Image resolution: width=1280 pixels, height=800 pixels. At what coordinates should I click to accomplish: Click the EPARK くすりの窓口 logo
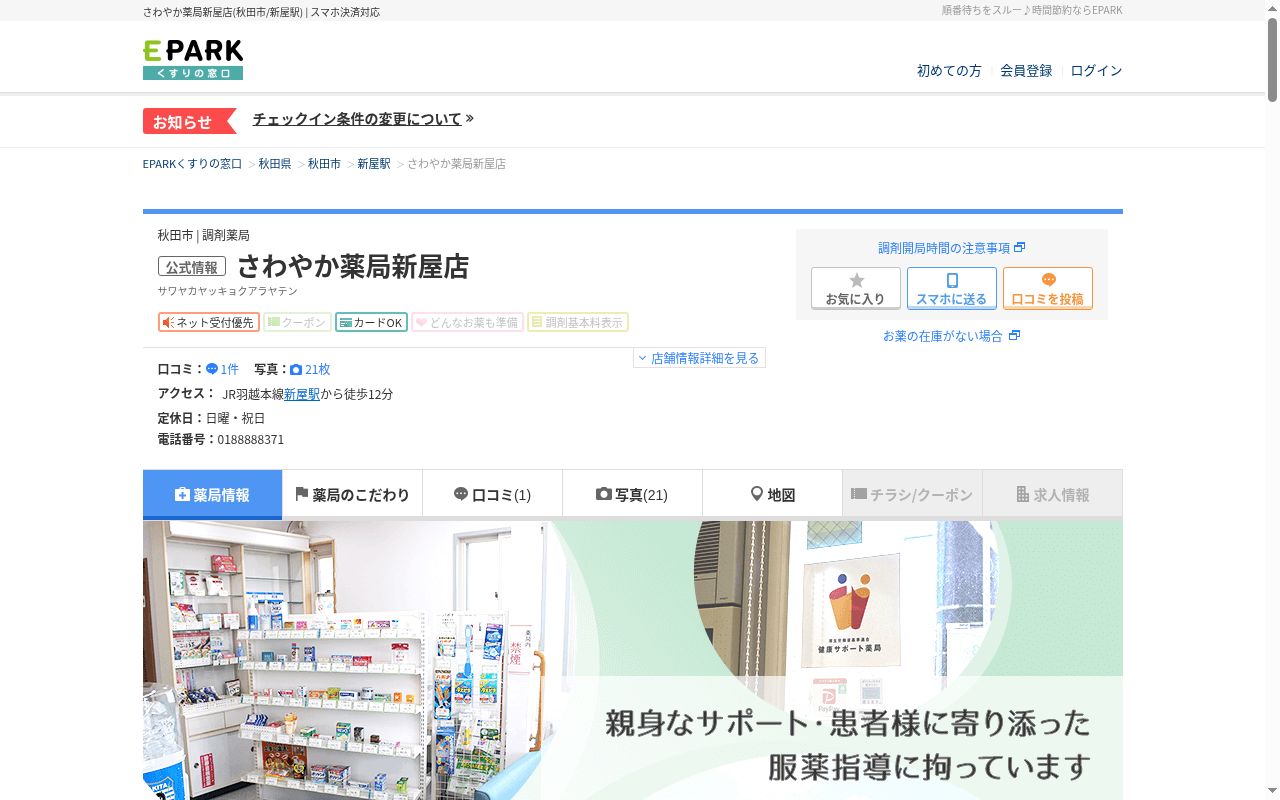tap(193, 60)
